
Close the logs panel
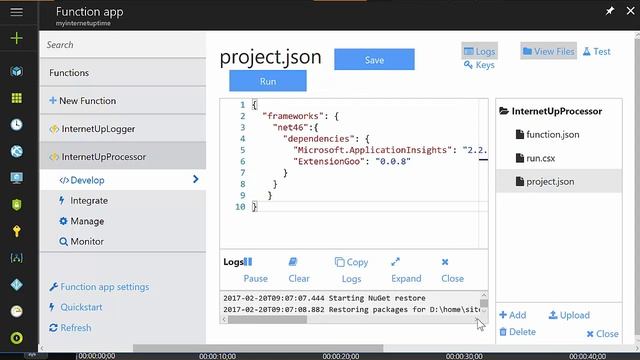pos(452,270)
